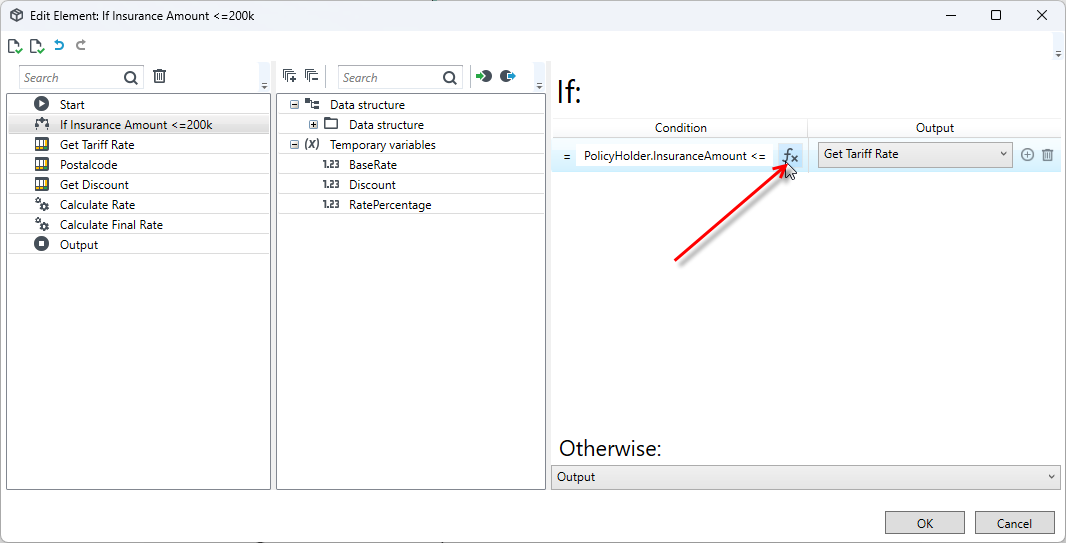Screen dimensions: 1066x543
Task: Click the magnifier in the elements search box
Action: point(131,77)
